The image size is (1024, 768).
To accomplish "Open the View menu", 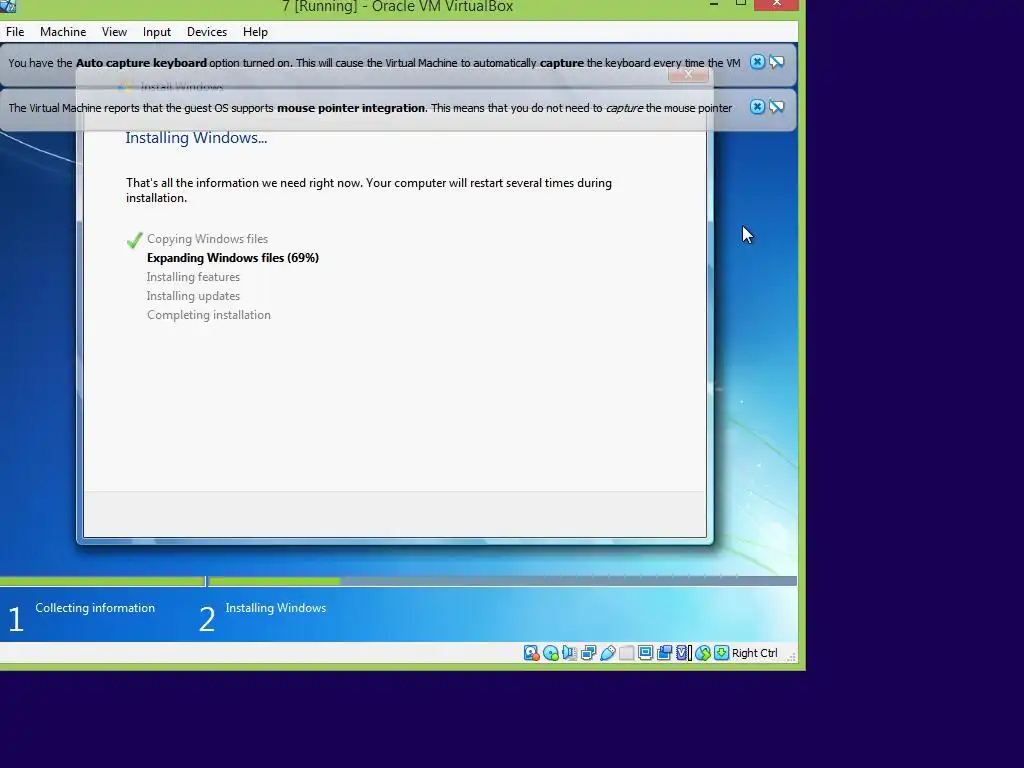I will pos(114,32).
